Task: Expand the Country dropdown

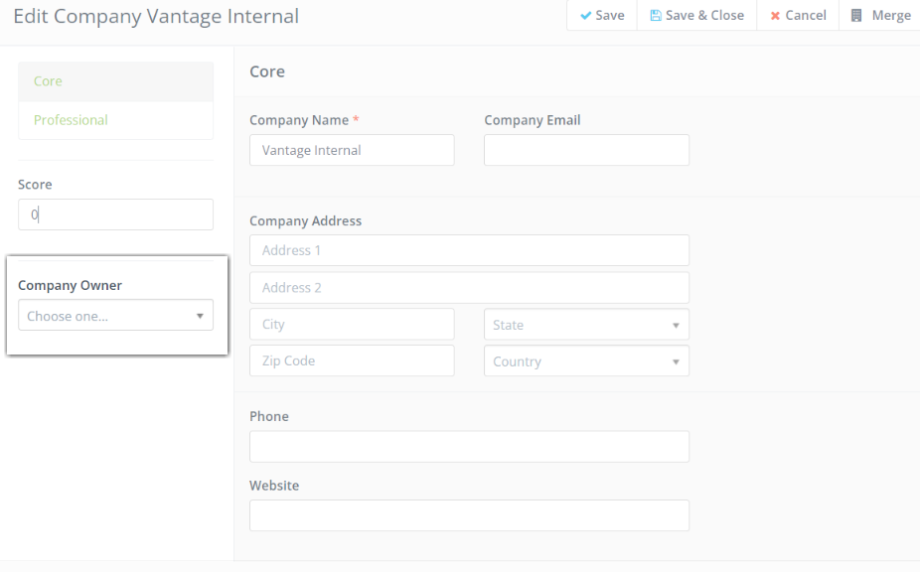Action: coord(586,361)
